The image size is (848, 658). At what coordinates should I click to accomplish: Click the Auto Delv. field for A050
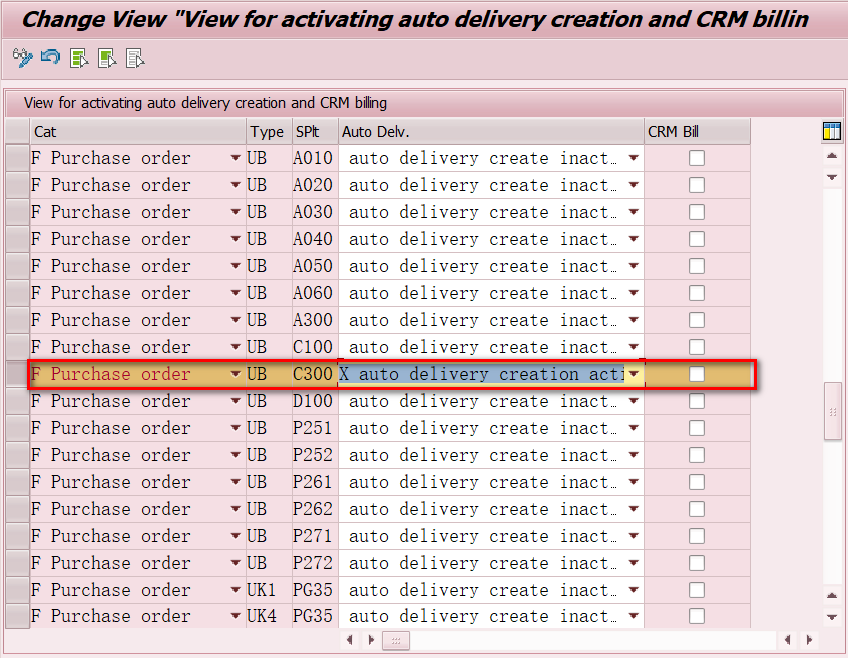coord(491,266)
